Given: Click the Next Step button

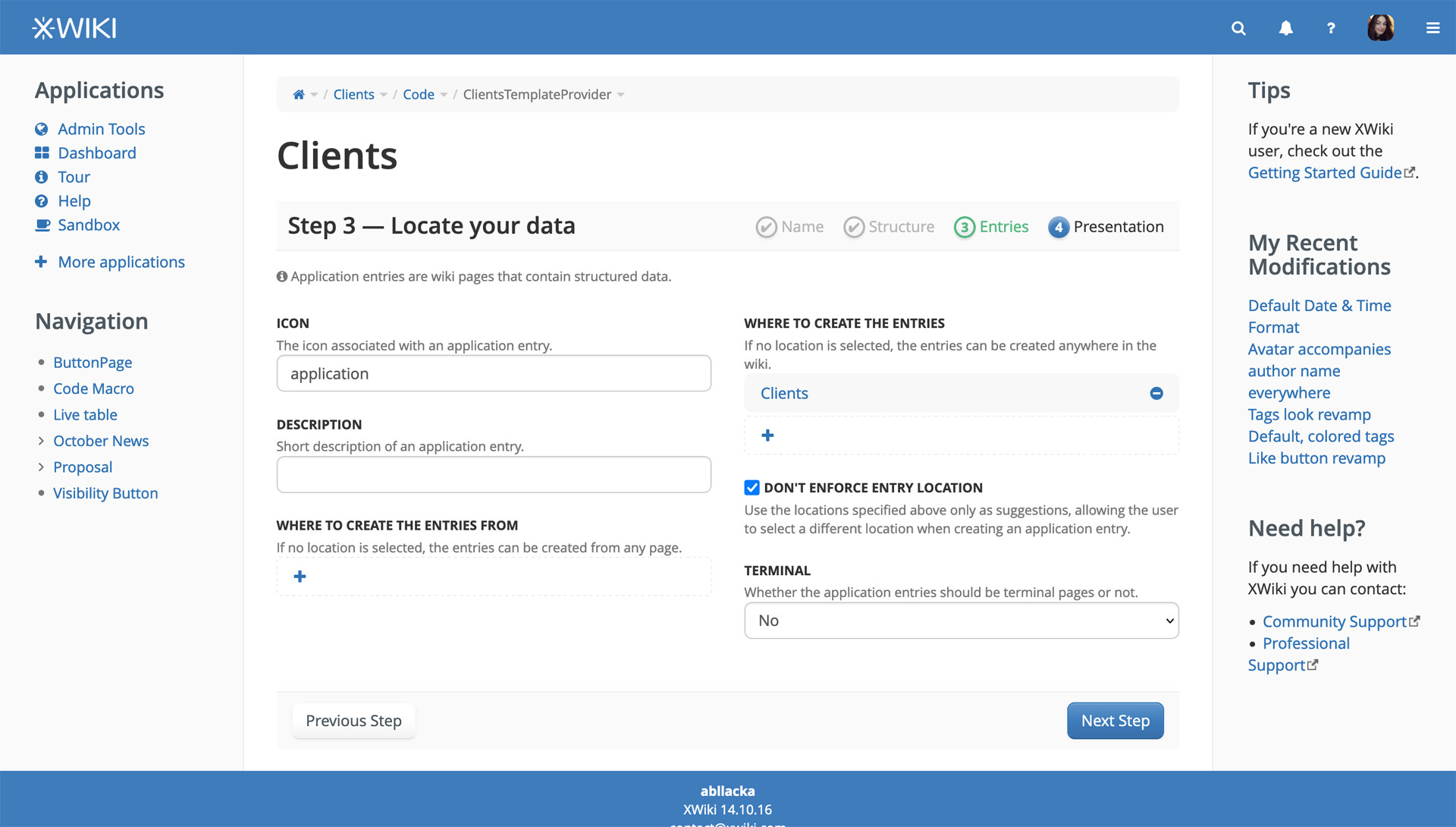Looking at the screenshot, I should pos(1115,721).
